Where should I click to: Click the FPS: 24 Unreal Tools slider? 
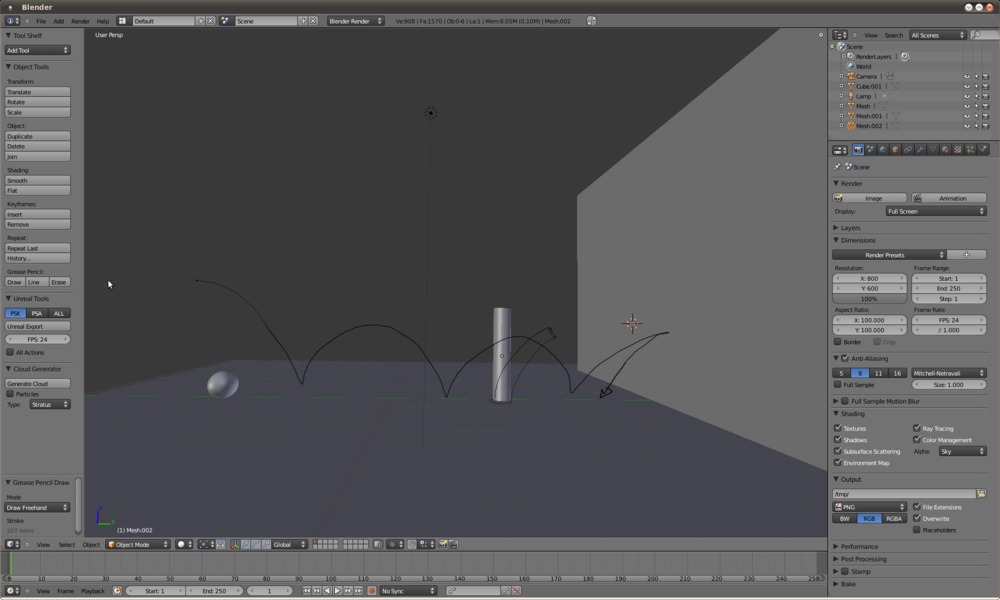tap(38, 339)
